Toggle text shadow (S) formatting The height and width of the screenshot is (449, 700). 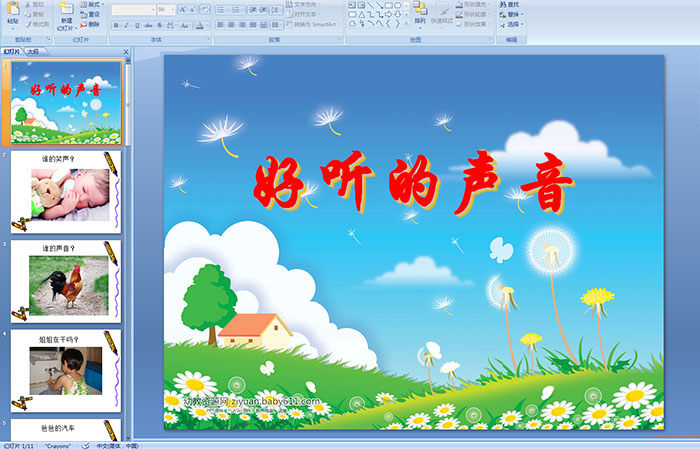pyautogui.click(x=159, y=25)
